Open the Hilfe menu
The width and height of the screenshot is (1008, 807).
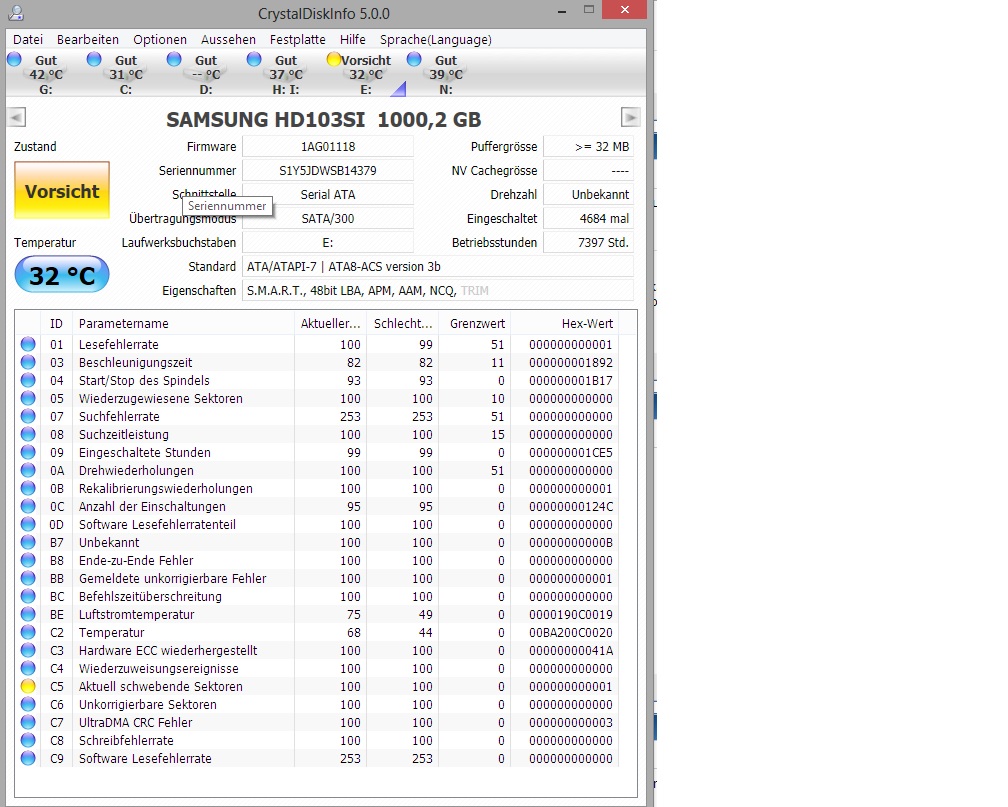click(x=352, y=39)
